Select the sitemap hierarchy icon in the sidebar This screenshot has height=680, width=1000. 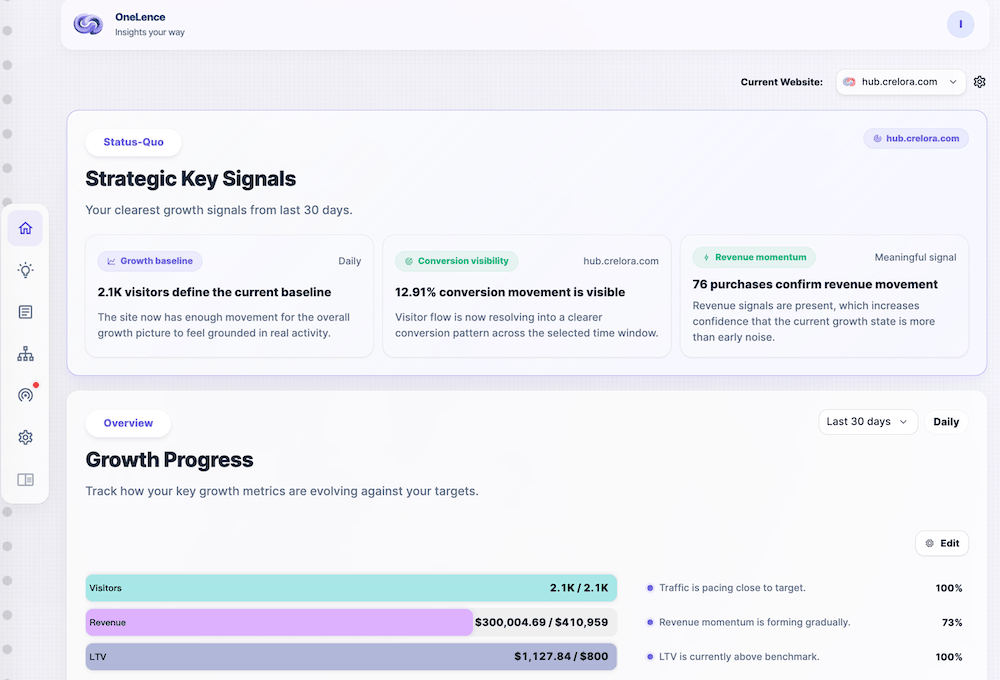[25, 353]
